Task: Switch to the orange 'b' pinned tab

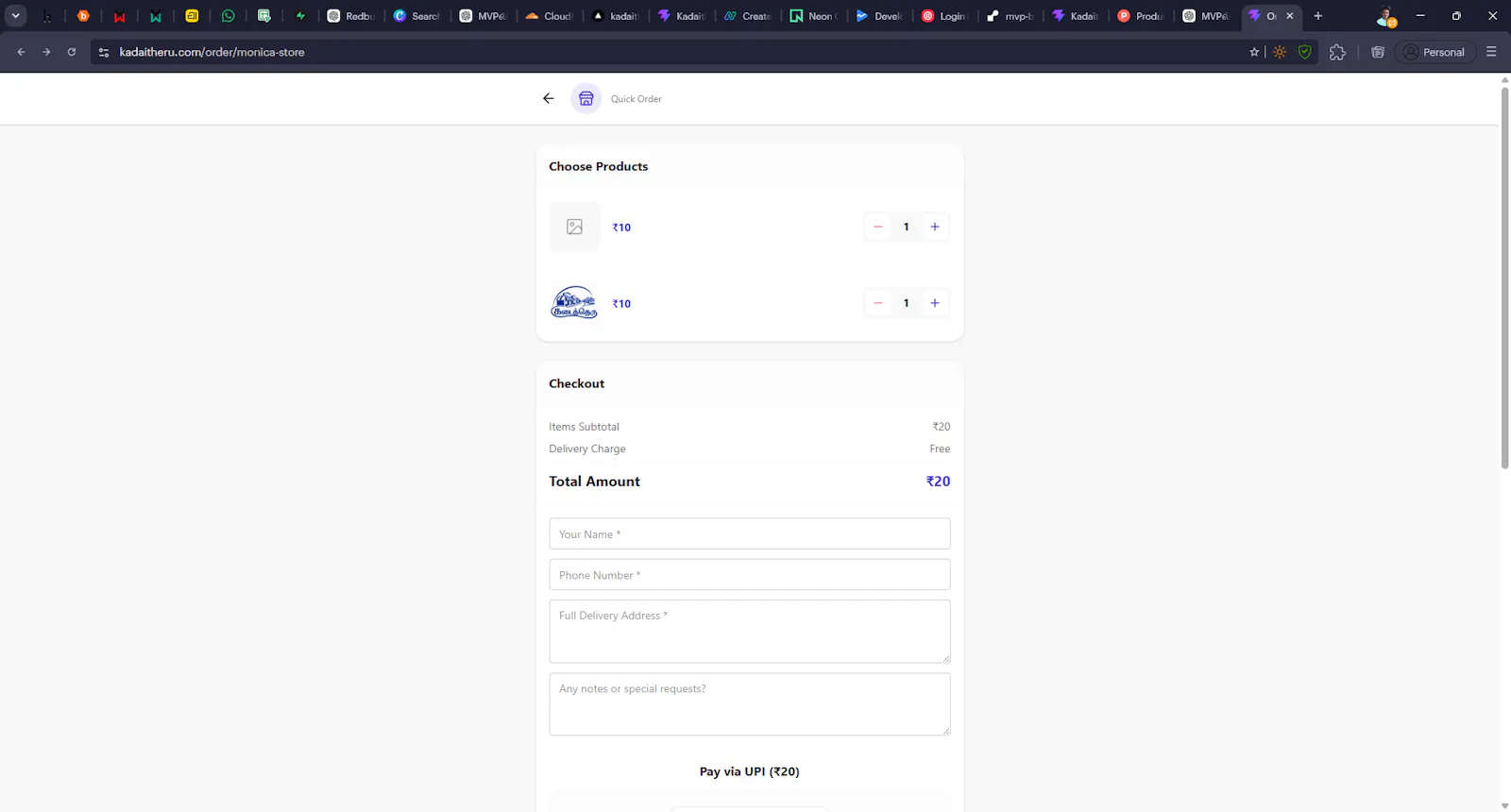Action: coord(83,16)
